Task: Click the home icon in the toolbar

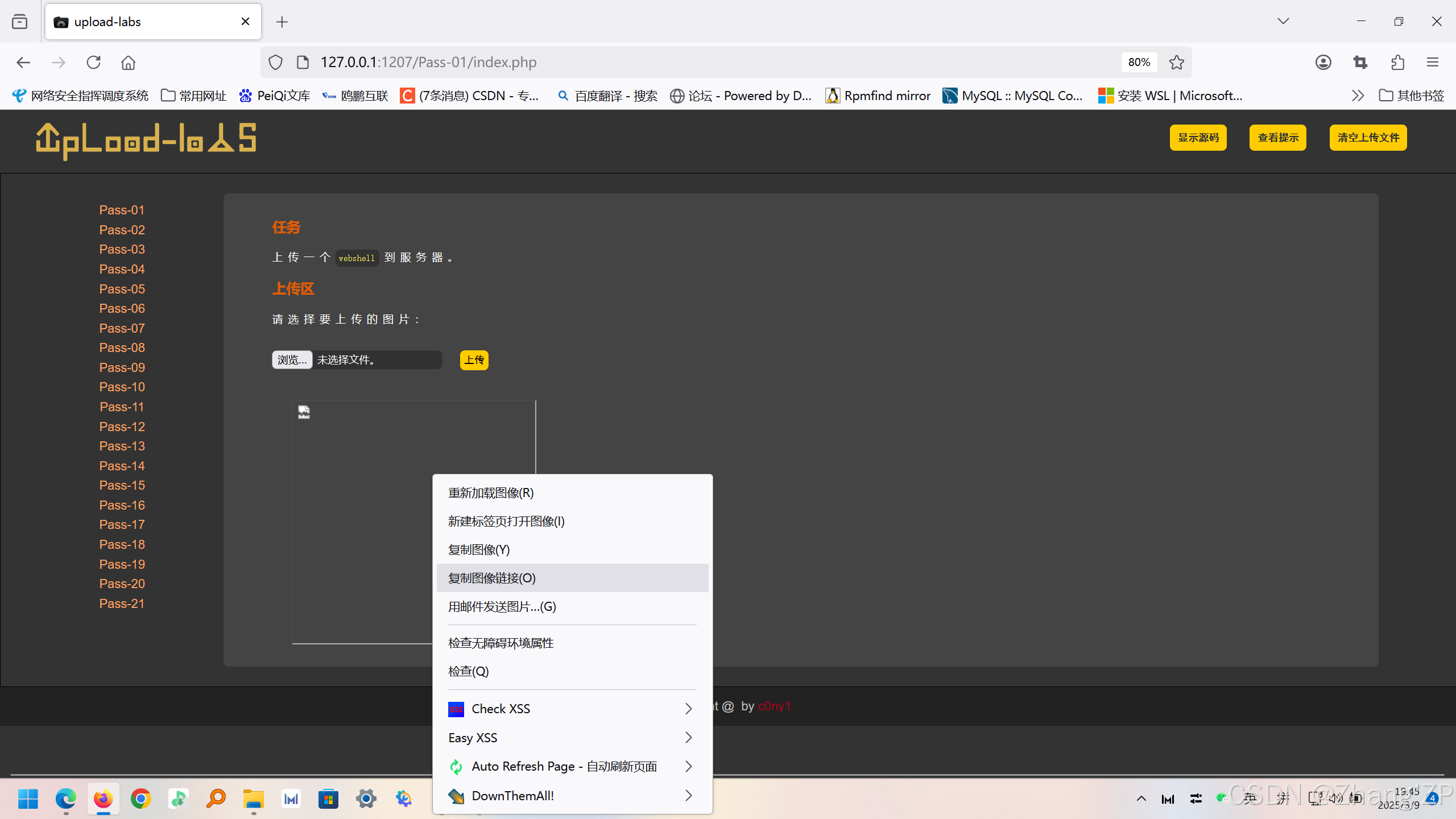Action: pos(129,63)
